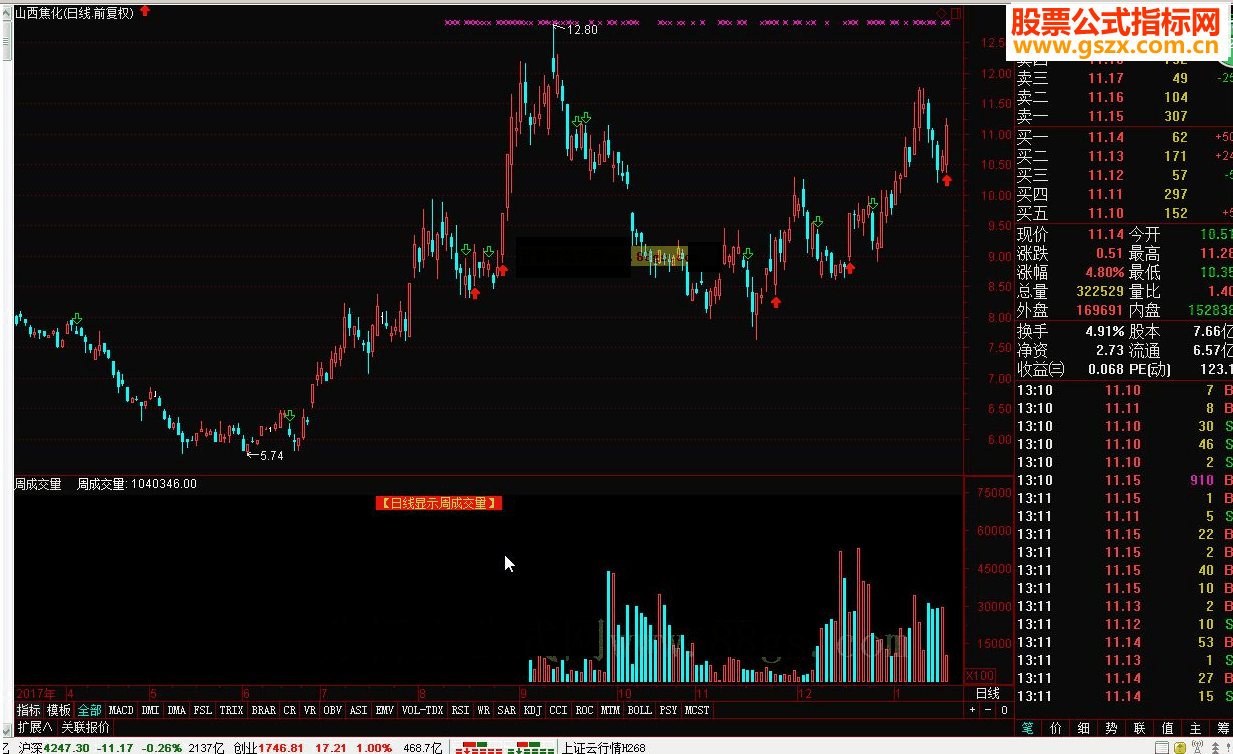Switch to the DMA indicator
This screenshot has width=1233, height=754.
(x=176, y=710)
